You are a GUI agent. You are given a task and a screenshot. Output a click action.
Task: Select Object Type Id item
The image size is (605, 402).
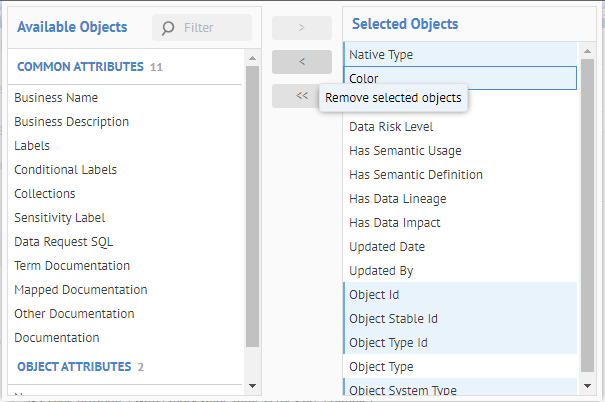(x=460, y=343)
